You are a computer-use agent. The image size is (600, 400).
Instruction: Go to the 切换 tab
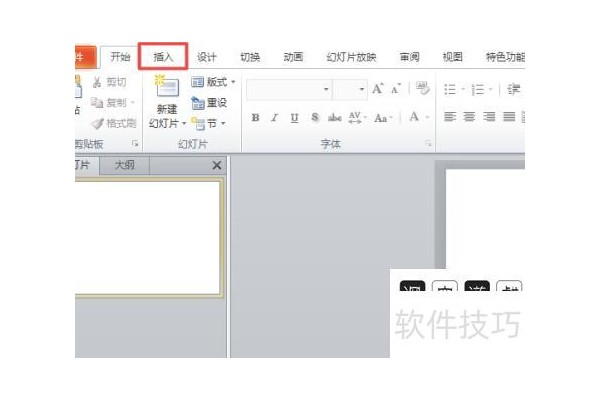[250, 57]
